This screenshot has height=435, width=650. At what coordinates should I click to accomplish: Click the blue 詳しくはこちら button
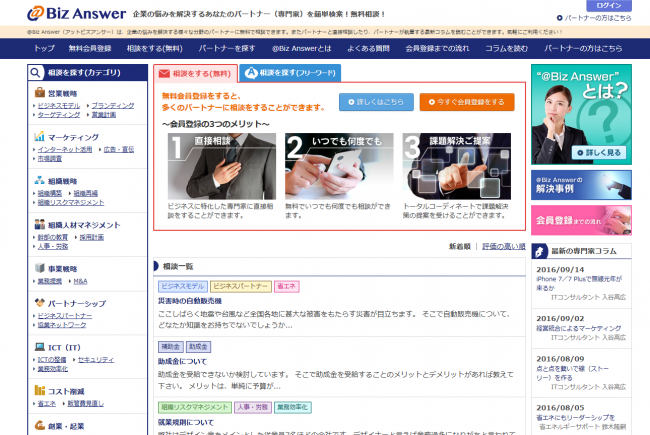(376, 102)
